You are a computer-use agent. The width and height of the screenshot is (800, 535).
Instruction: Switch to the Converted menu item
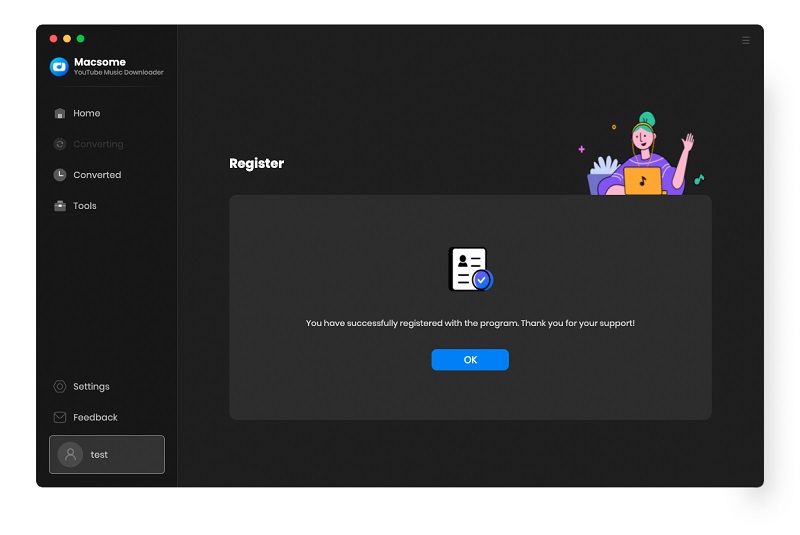pyautogui.click(x=97, y=175)
